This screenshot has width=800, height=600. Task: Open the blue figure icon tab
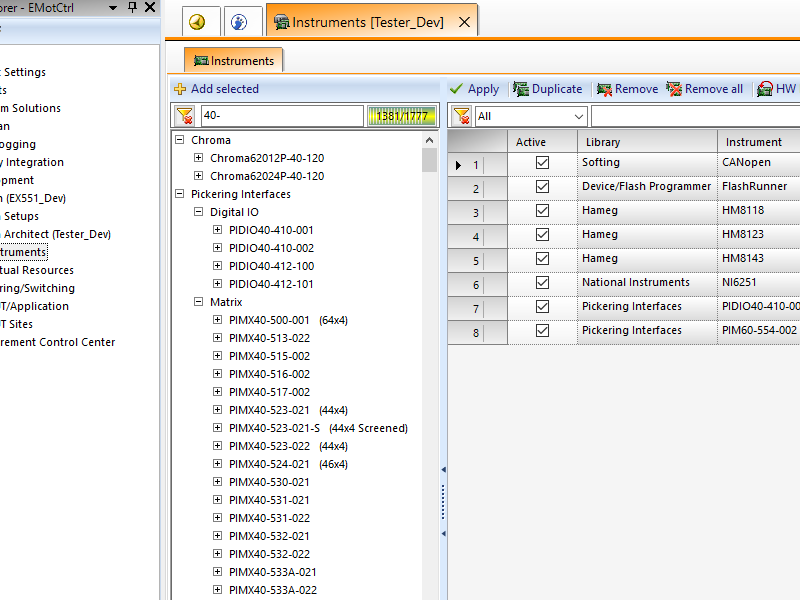239,22
